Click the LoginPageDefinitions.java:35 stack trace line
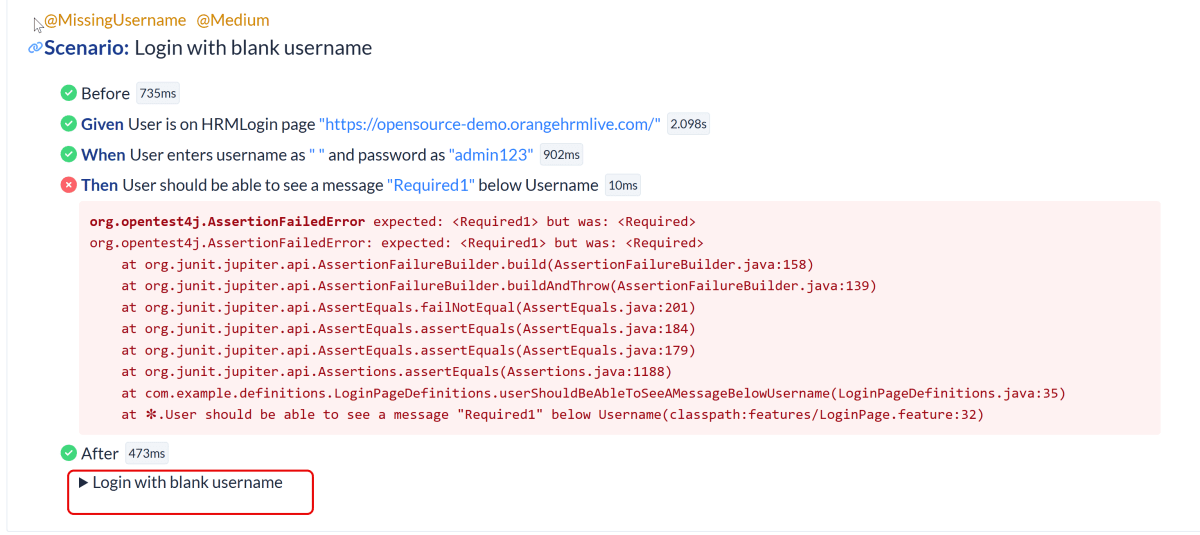The image size is (1200, 535). [593, 393]
